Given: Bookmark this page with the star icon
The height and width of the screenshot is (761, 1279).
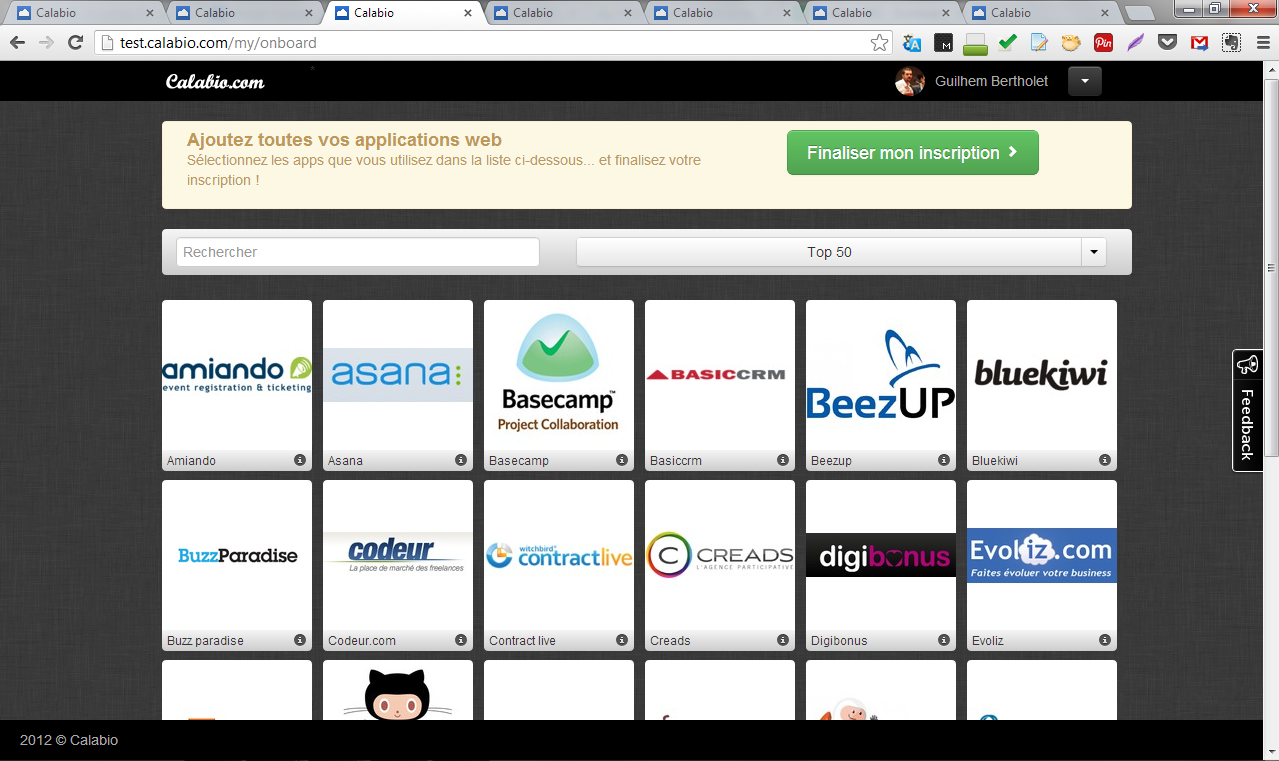Looking at the screenshot, I should [879, 43].
